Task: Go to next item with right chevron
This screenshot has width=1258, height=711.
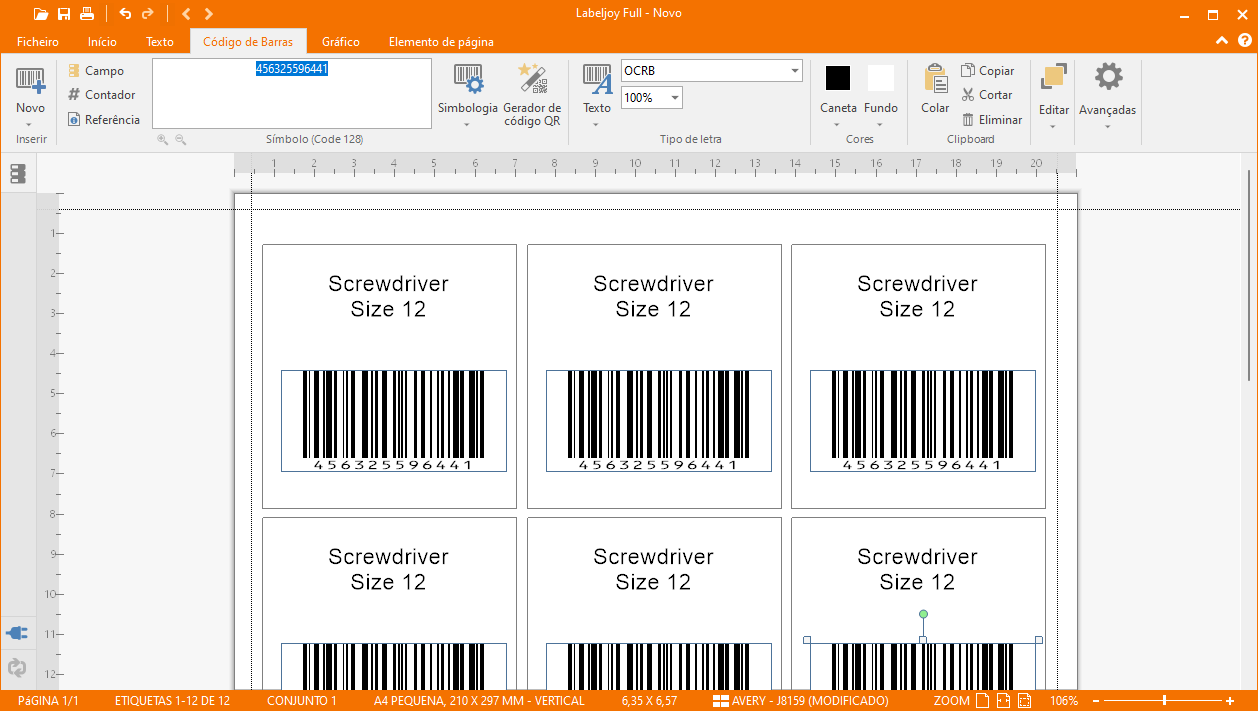Action: (208, 14)
